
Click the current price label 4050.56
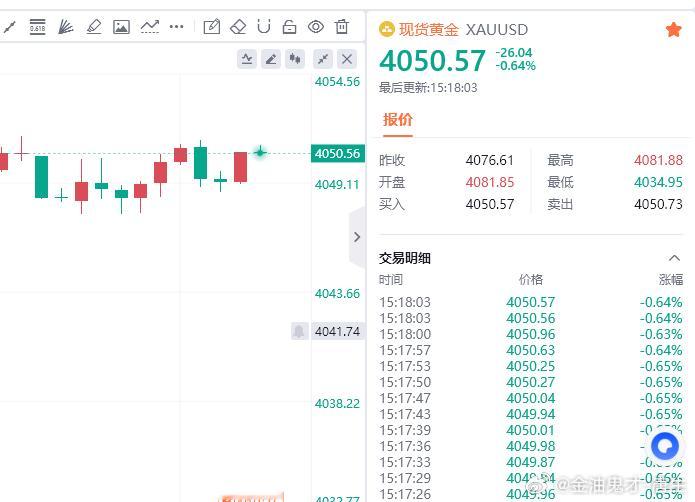338,153
